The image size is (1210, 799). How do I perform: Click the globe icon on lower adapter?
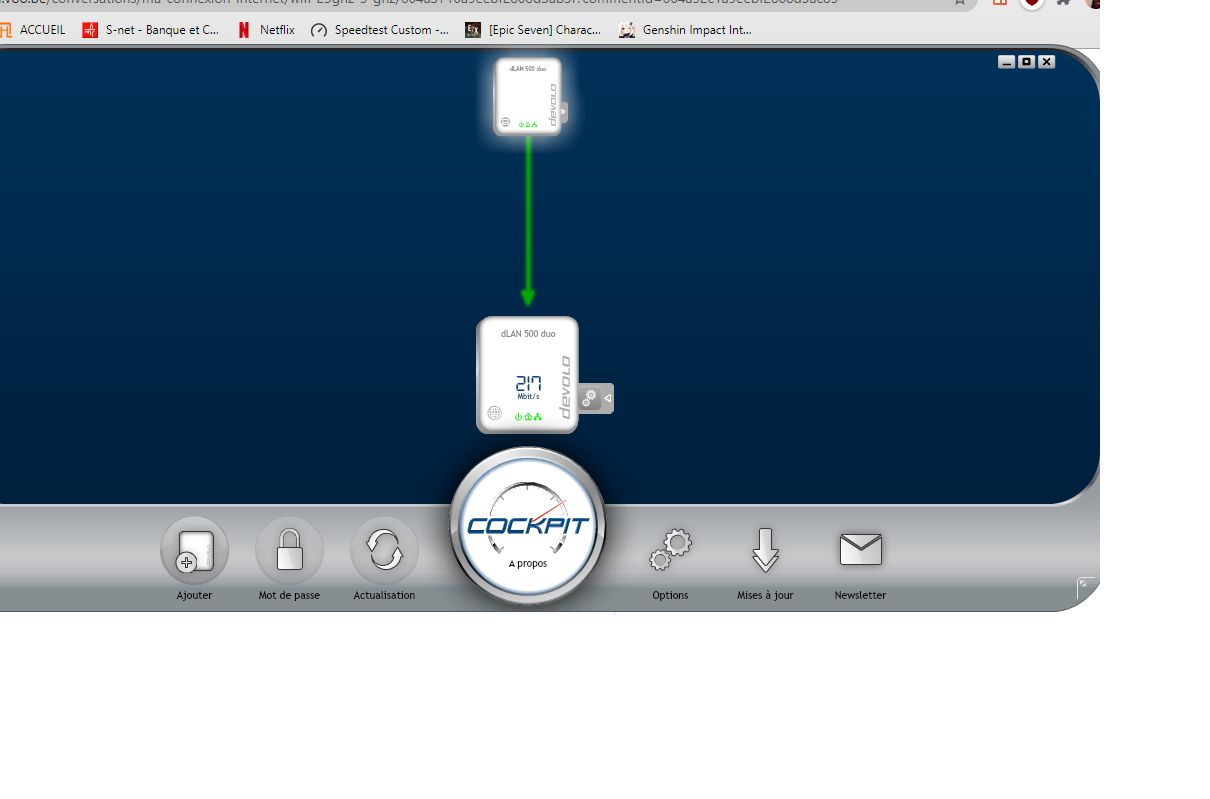(494, 413)
